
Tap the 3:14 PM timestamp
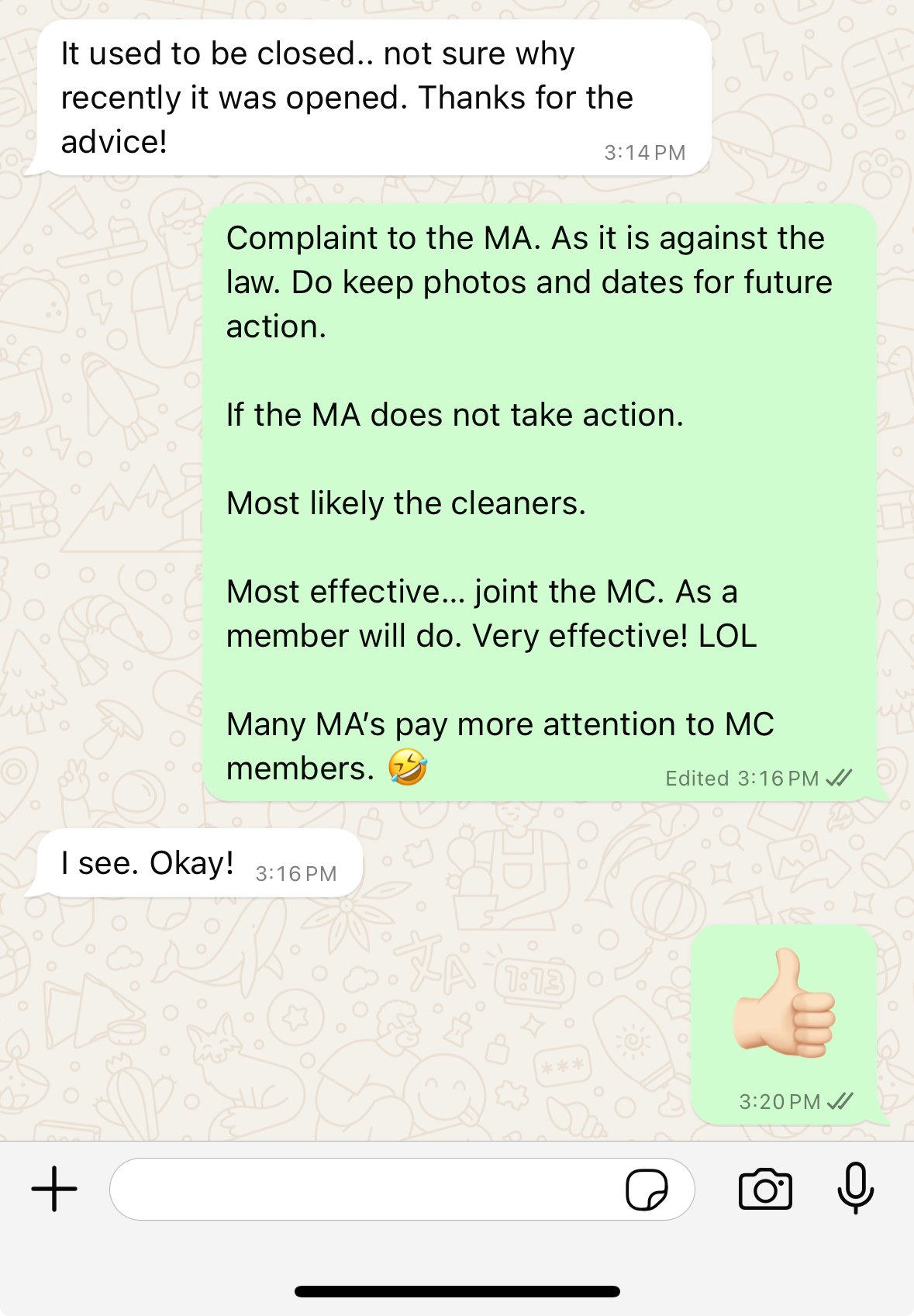pos(645,153)
